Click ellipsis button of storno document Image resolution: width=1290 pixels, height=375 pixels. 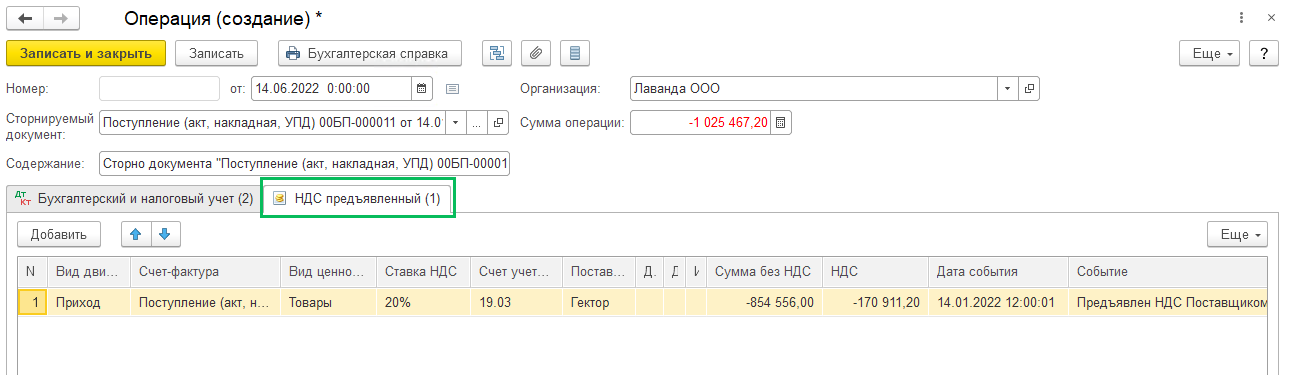point(478,123)
